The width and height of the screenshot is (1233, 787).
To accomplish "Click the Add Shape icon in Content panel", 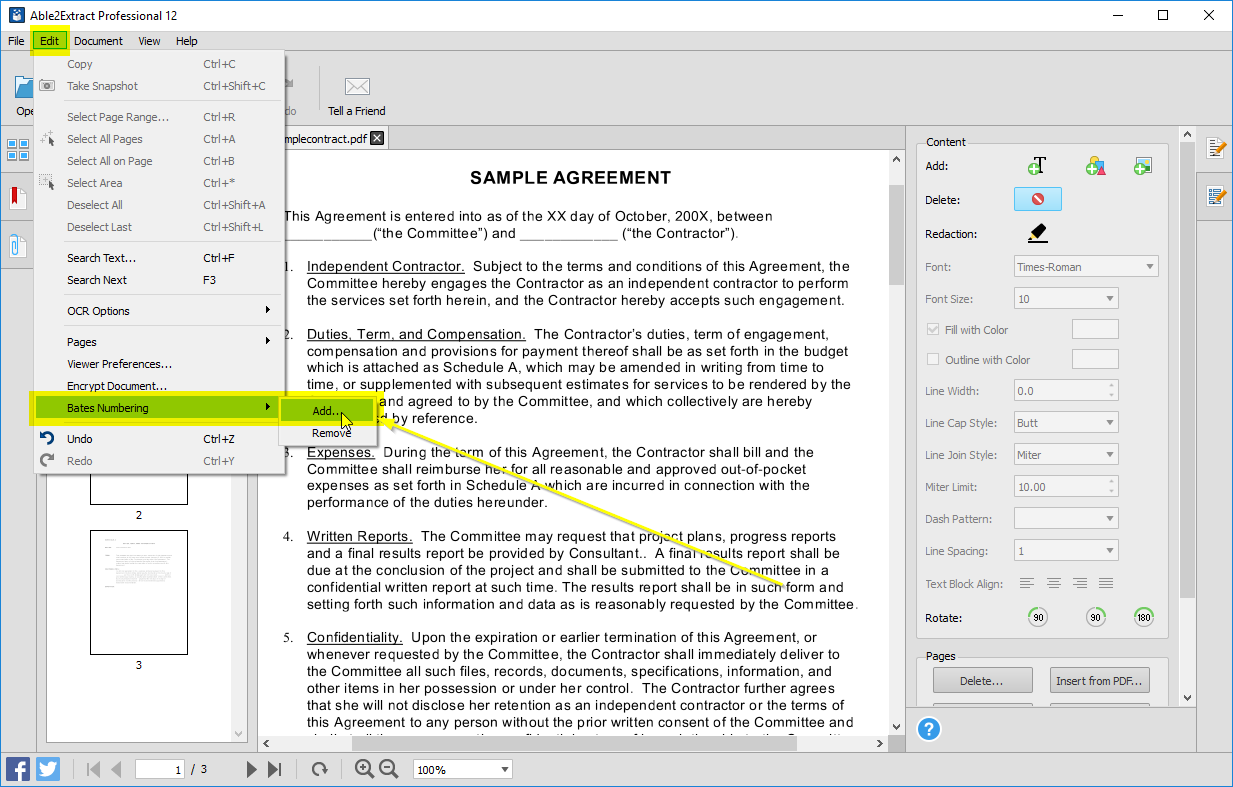I will coord(1096,166).
